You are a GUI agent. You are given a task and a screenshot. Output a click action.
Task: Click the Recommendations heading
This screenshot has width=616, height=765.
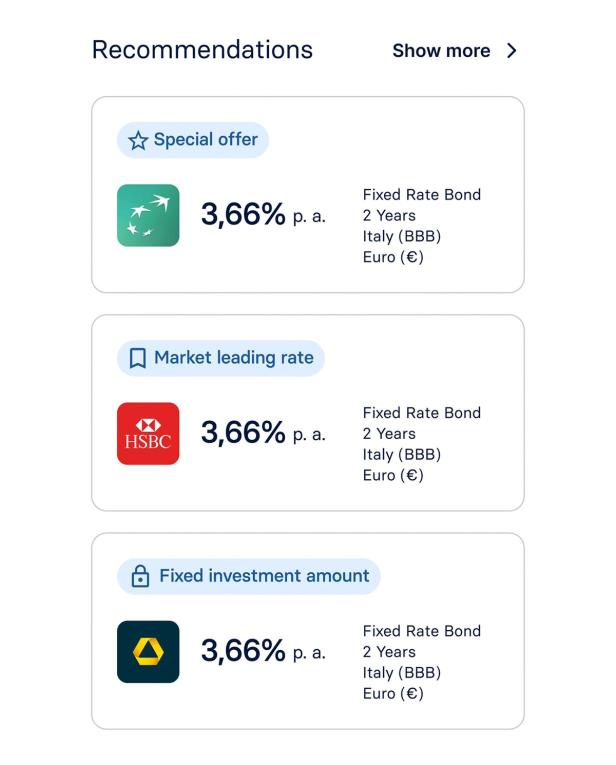tap(202, 50)
